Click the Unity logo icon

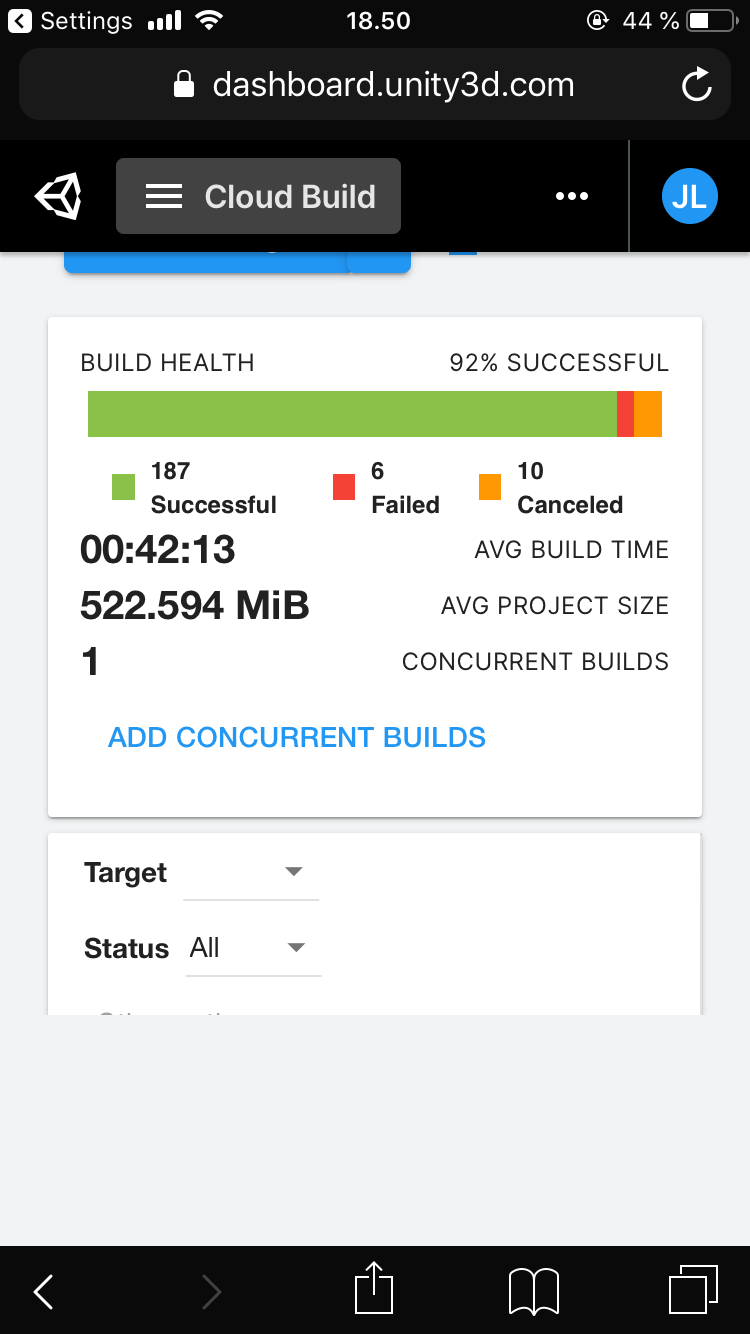tap(59, 196)
